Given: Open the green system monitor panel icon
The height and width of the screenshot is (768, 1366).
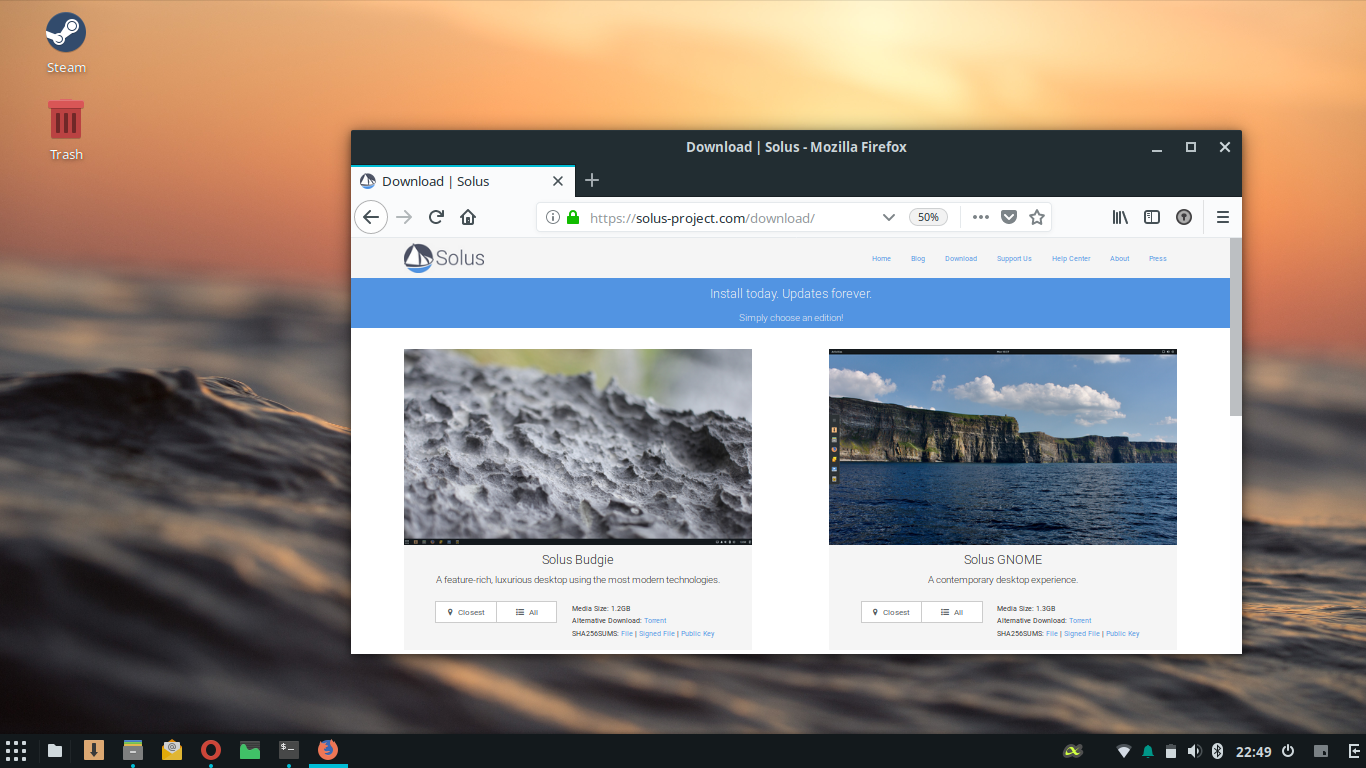Looking at the screenshot, I should tap(250, 750).
